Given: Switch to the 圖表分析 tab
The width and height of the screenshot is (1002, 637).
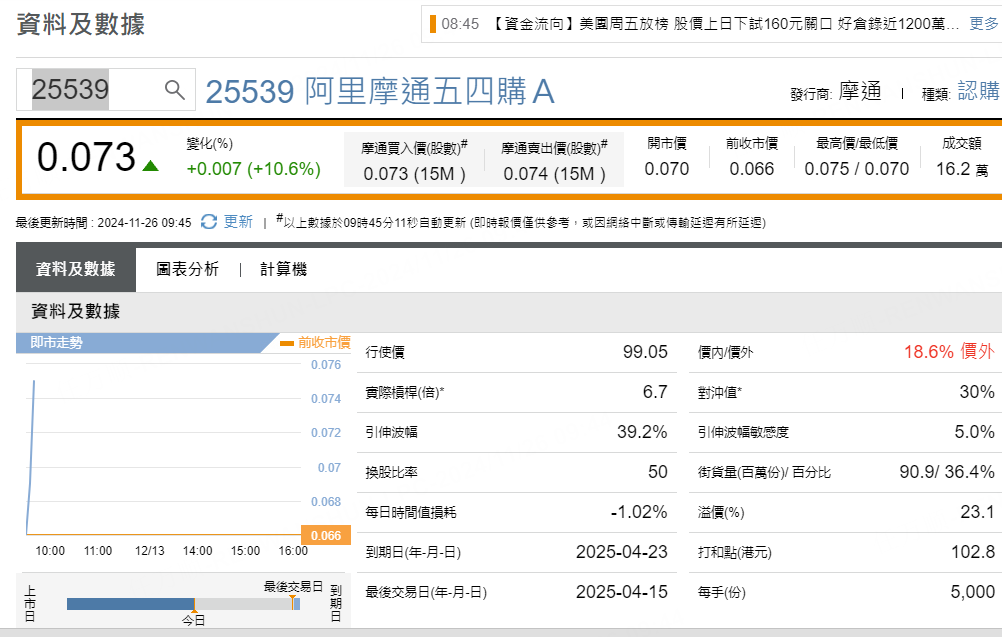Looking at the screenshot, I should (x=187, y=269).
